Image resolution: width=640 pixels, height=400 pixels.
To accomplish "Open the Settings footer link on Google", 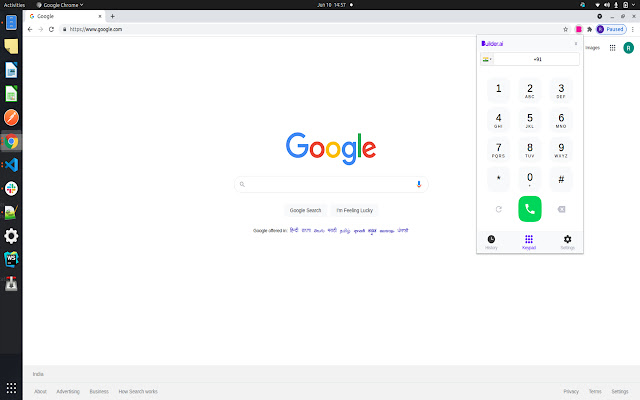I will pos(620,391).
